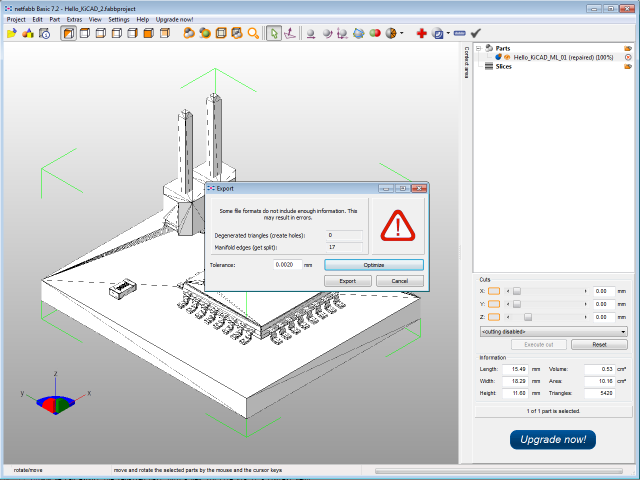Click the X cut value field
The image size is (640, 480).
[604, 291]
